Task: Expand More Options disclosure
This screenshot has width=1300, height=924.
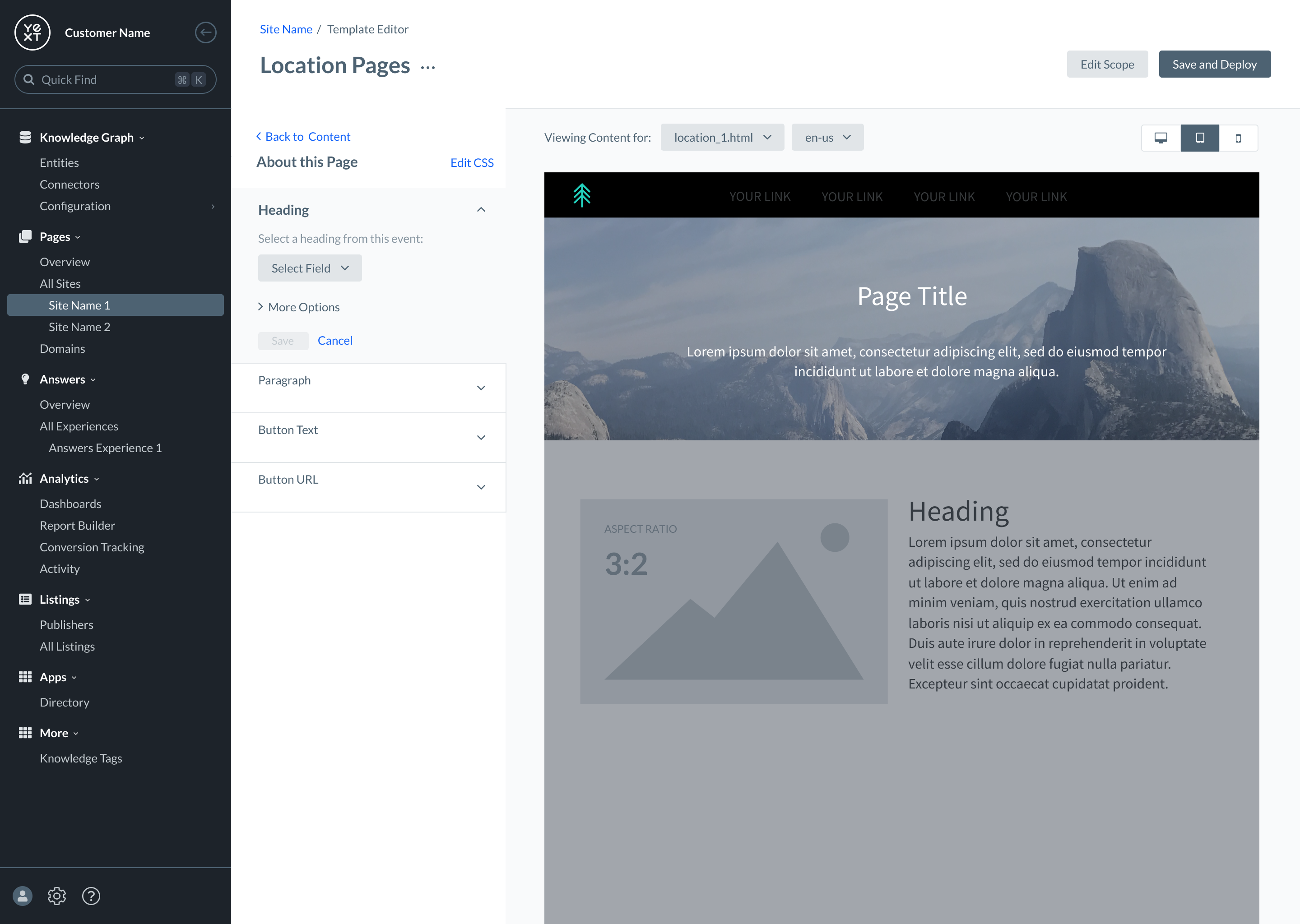Action: (x=299, y=307)
